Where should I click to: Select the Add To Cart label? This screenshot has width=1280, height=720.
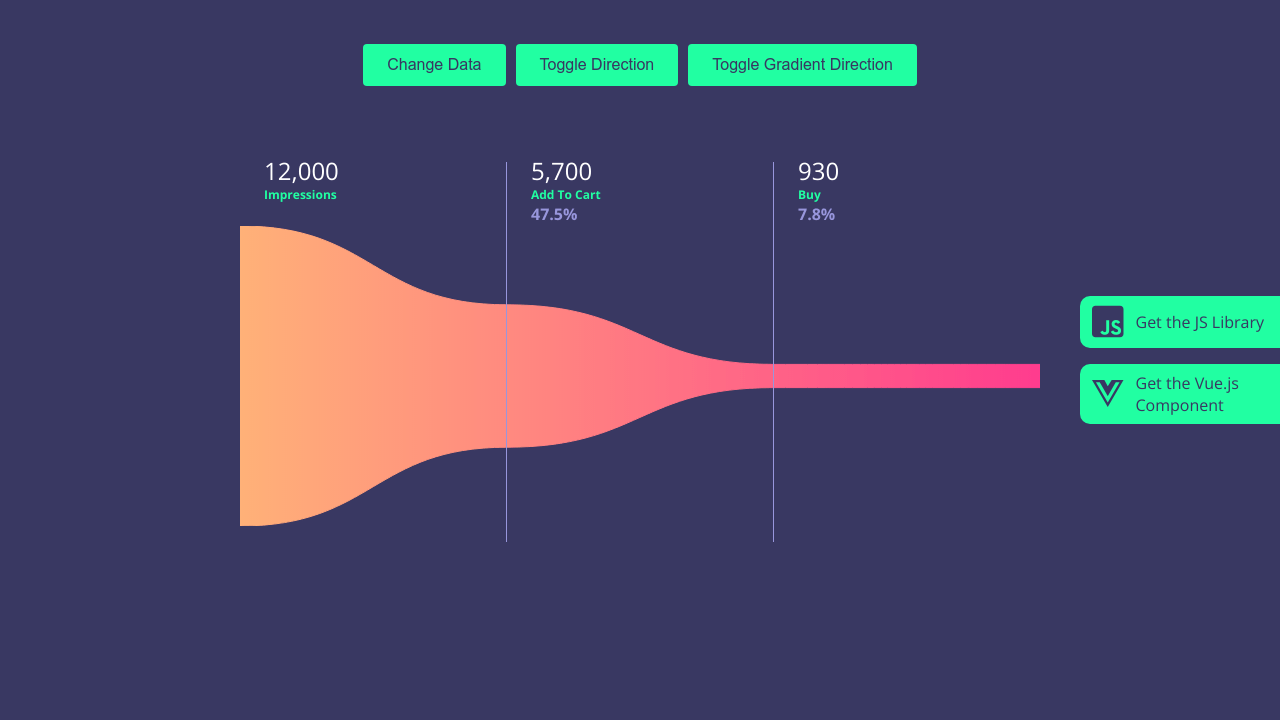click(566, 195)
